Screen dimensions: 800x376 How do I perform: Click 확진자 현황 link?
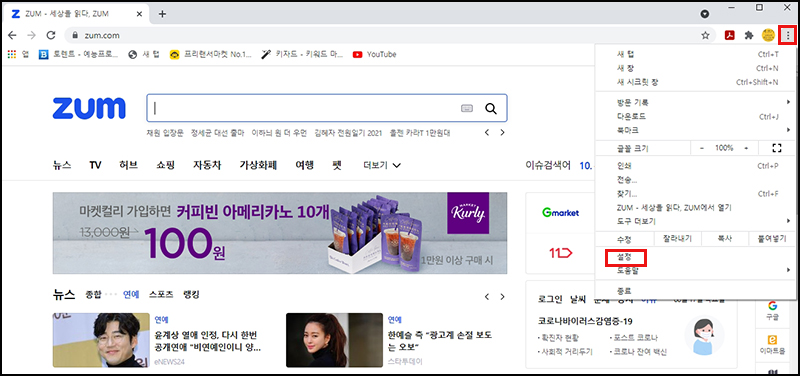point(559,338)
